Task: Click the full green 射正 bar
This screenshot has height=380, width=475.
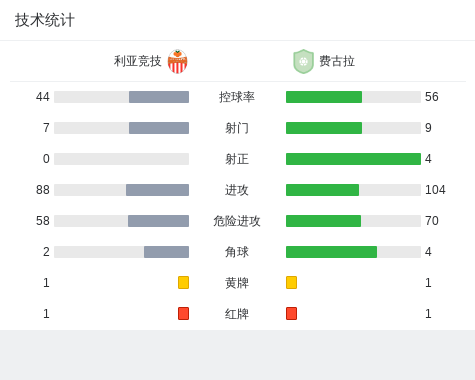Action: tap(353, 159)
